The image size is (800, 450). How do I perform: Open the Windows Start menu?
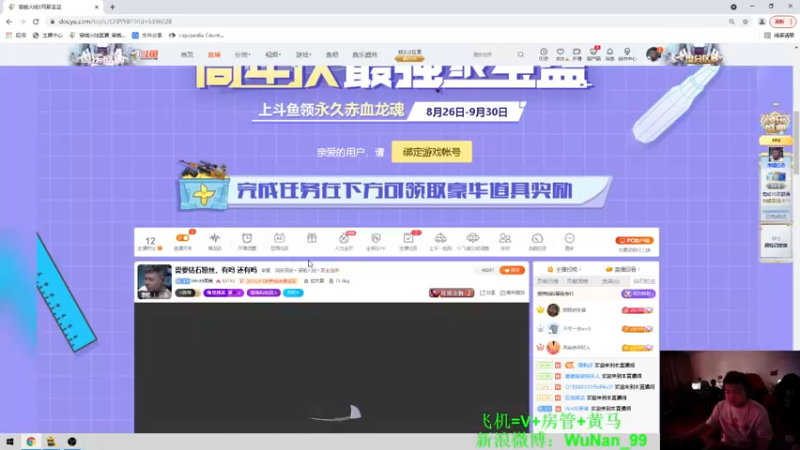click(x=10, y=441)
